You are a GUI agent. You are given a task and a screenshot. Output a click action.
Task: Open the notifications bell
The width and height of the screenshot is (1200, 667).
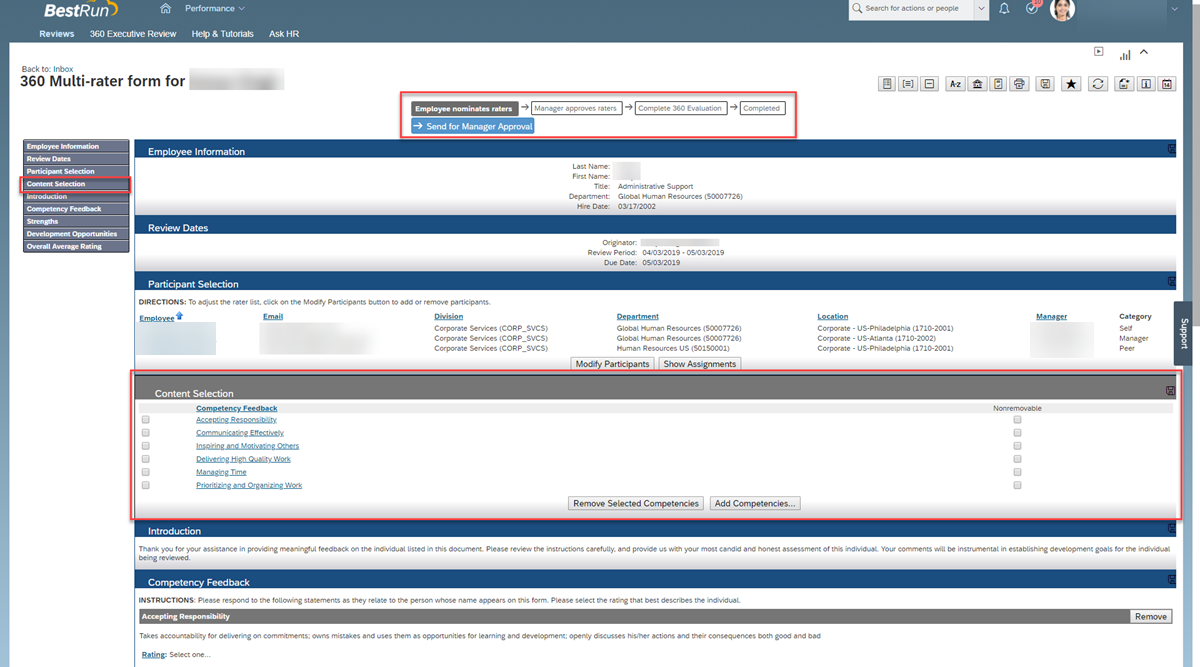coord(1005,9)
